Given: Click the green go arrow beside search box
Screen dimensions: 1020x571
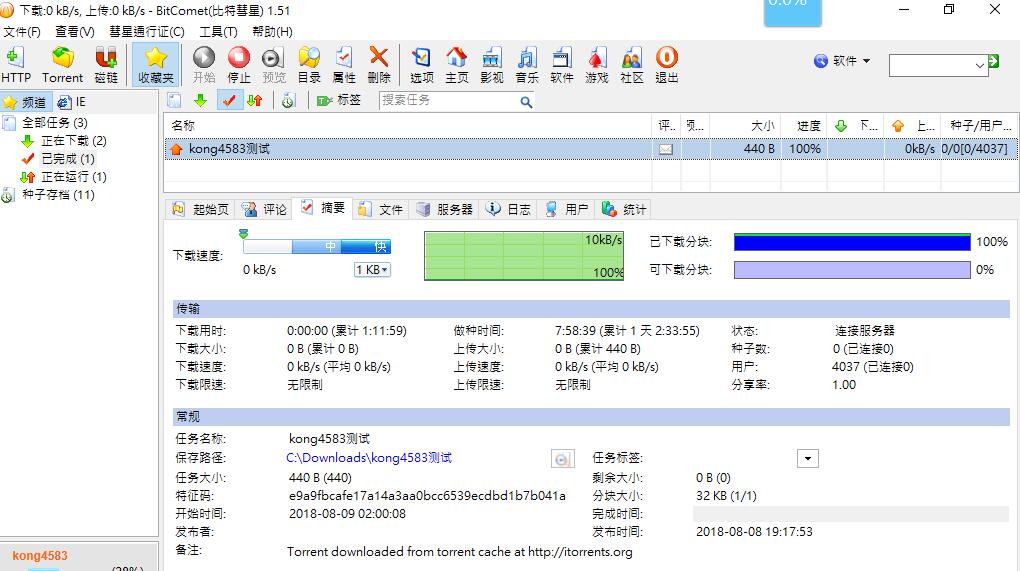Looking at the screenshot, I should click(994, 61).
